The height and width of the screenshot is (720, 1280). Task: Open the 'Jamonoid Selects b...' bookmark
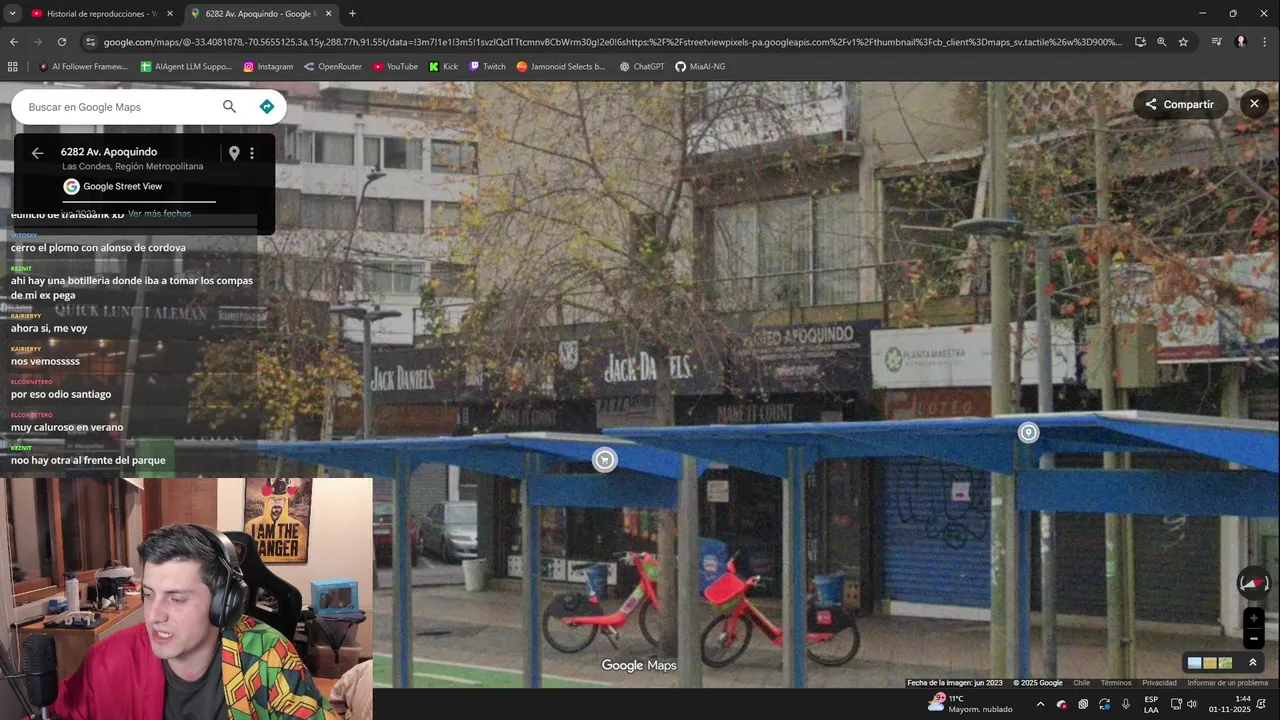(x=561, y=67)
